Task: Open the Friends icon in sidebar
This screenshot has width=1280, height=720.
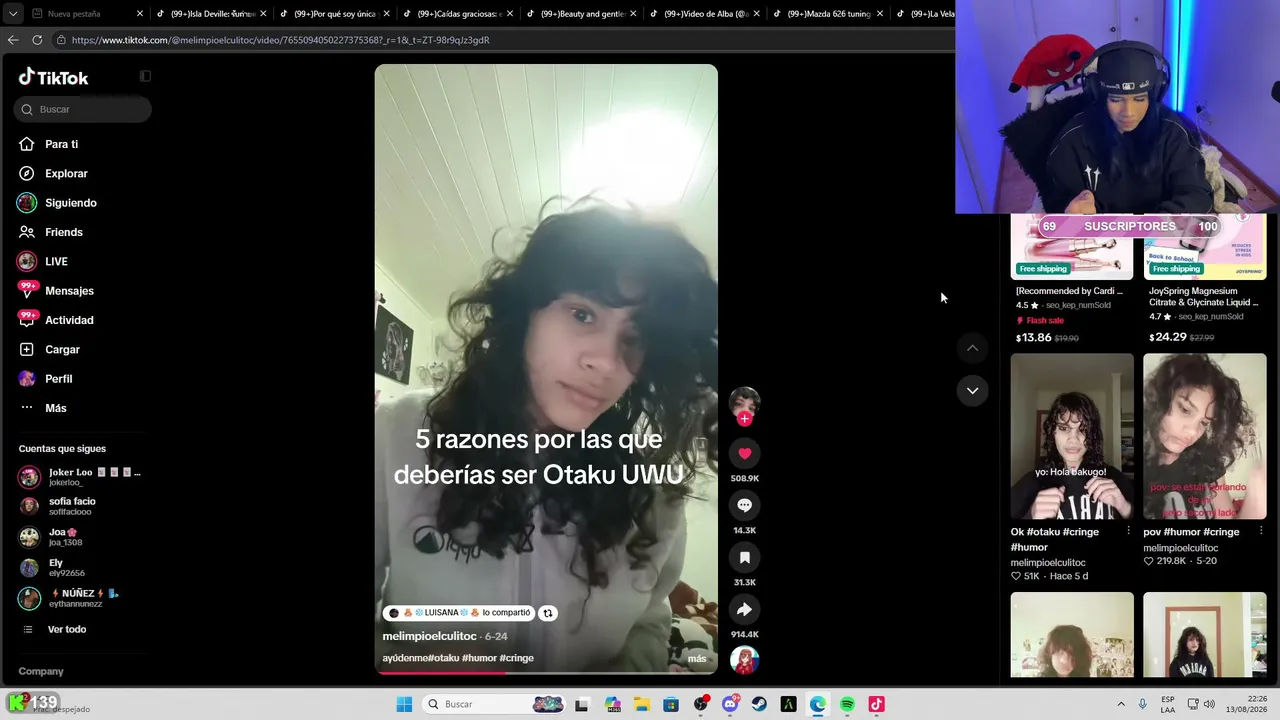Action: 27,232
